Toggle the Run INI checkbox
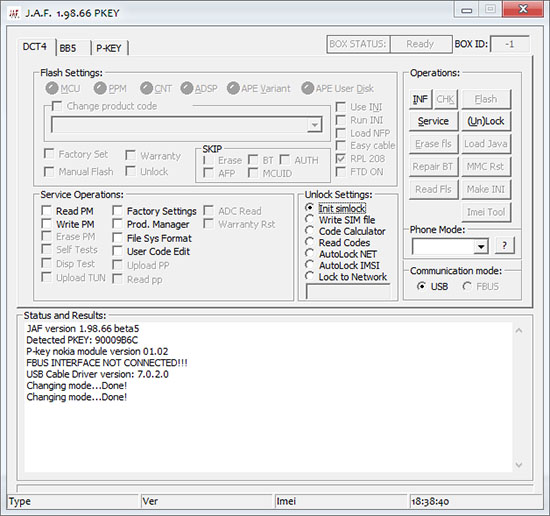The image size is (550, 516). point(341,120)
